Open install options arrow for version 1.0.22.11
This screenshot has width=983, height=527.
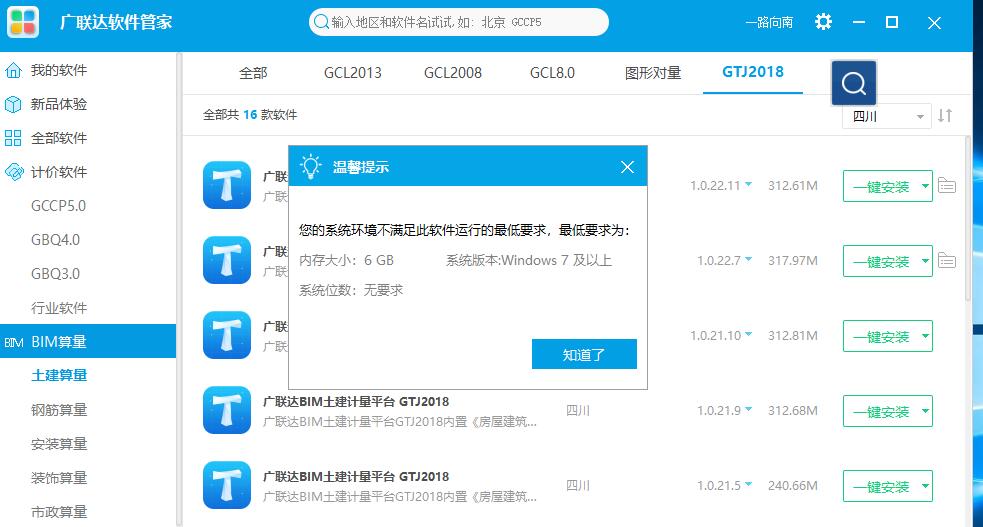[925, 186]
